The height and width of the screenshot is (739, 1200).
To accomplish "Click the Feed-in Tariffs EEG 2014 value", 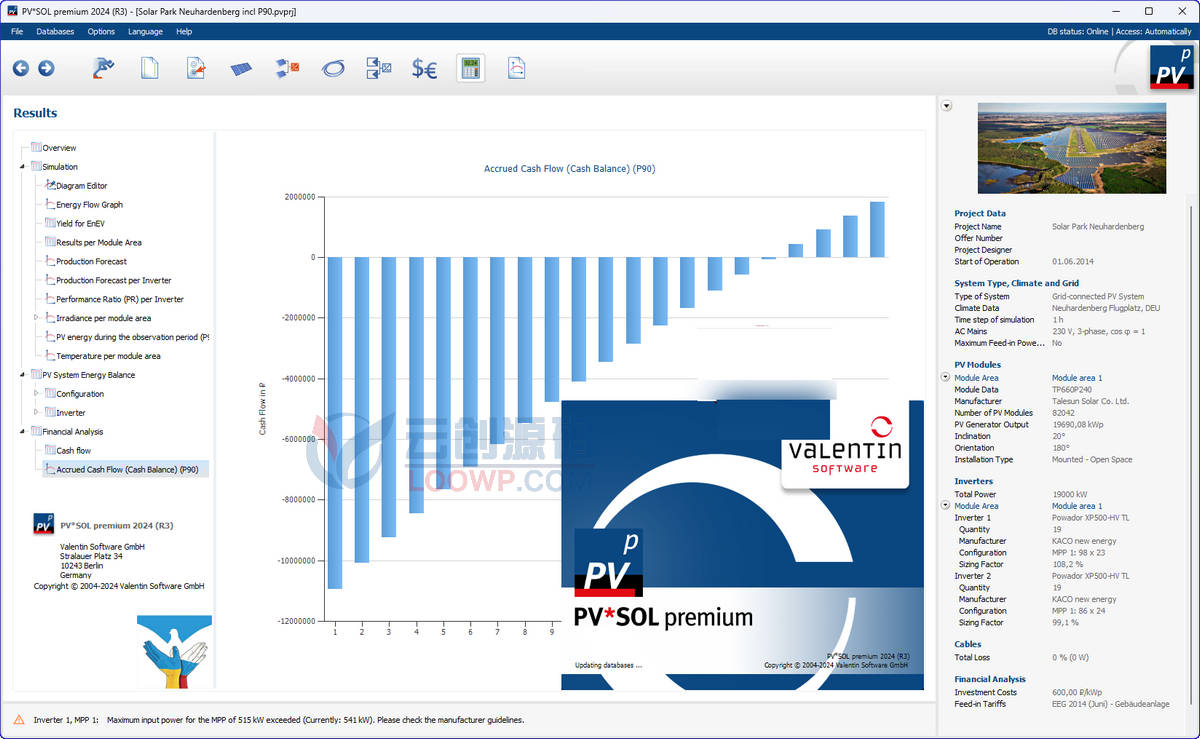I will [1110, 704].
